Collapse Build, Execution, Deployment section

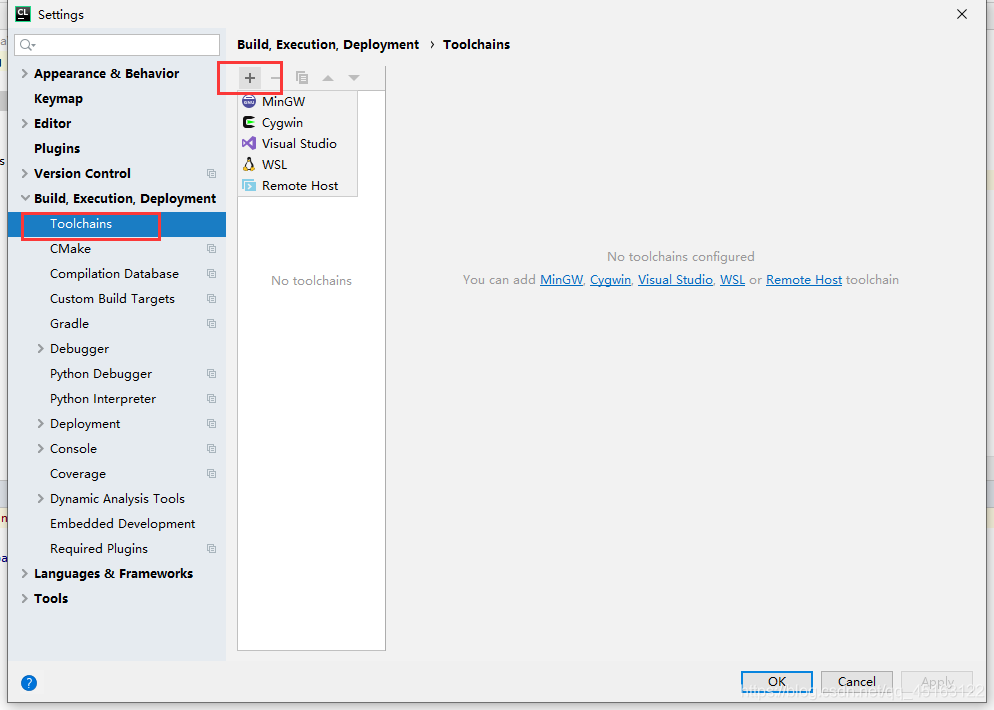point(25,198)
